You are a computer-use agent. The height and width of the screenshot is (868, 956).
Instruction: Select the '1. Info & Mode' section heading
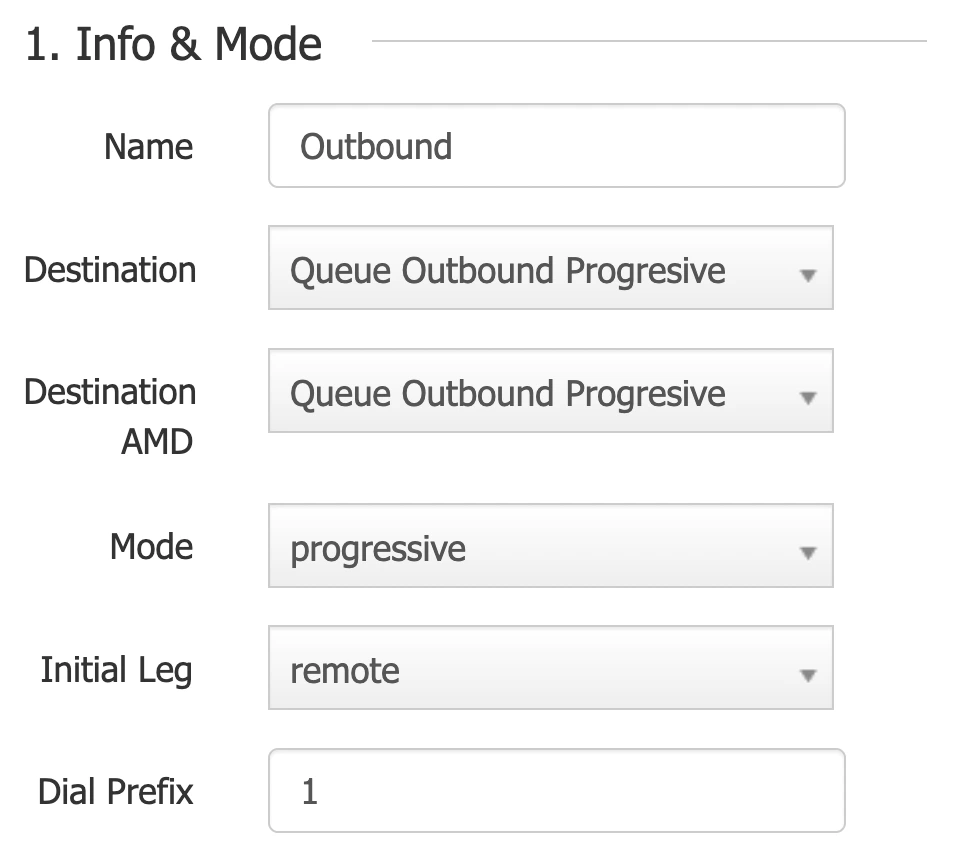tap(173, 45)
